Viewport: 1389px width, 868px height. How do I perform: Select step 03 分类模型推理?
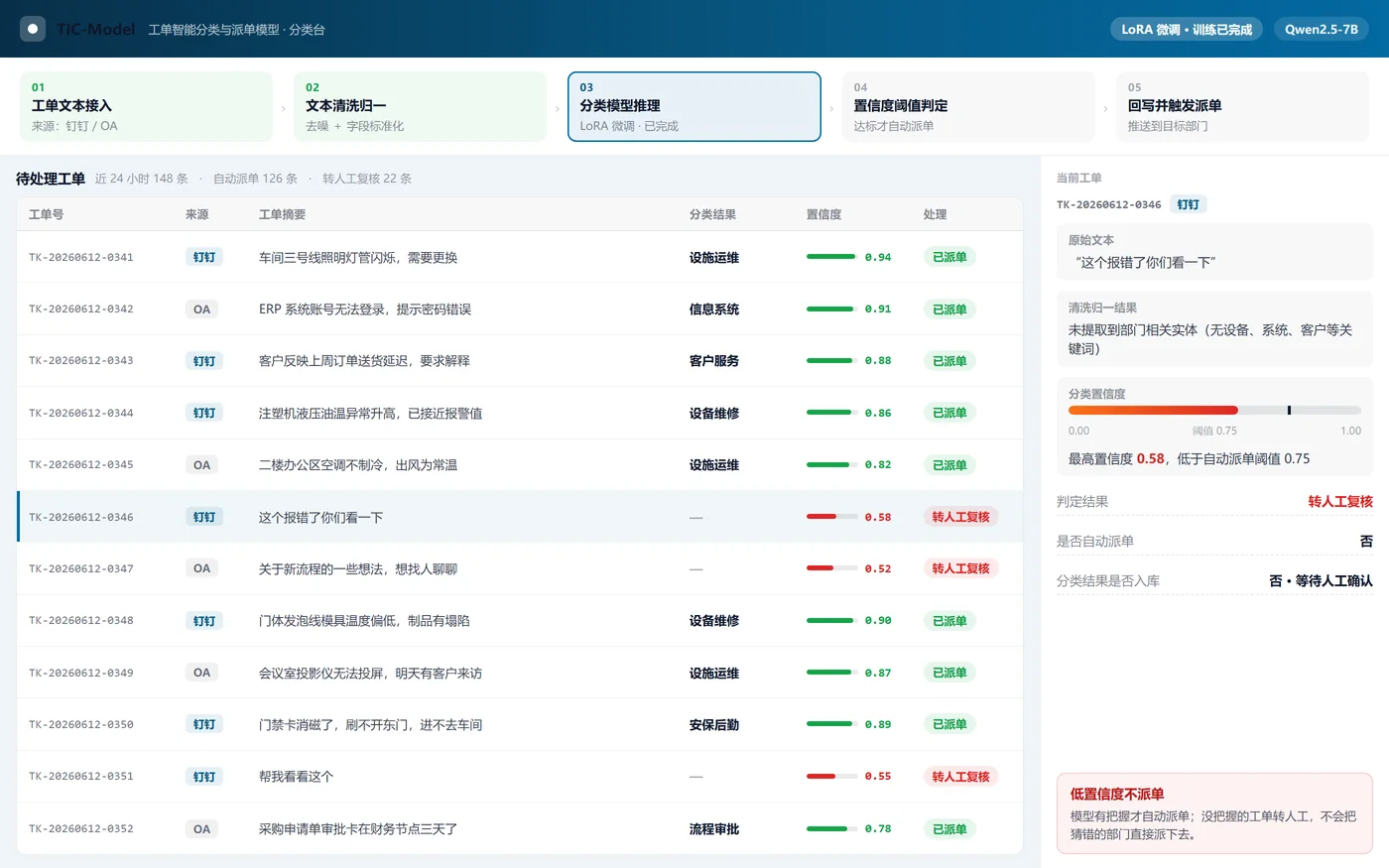coord(694,106)
